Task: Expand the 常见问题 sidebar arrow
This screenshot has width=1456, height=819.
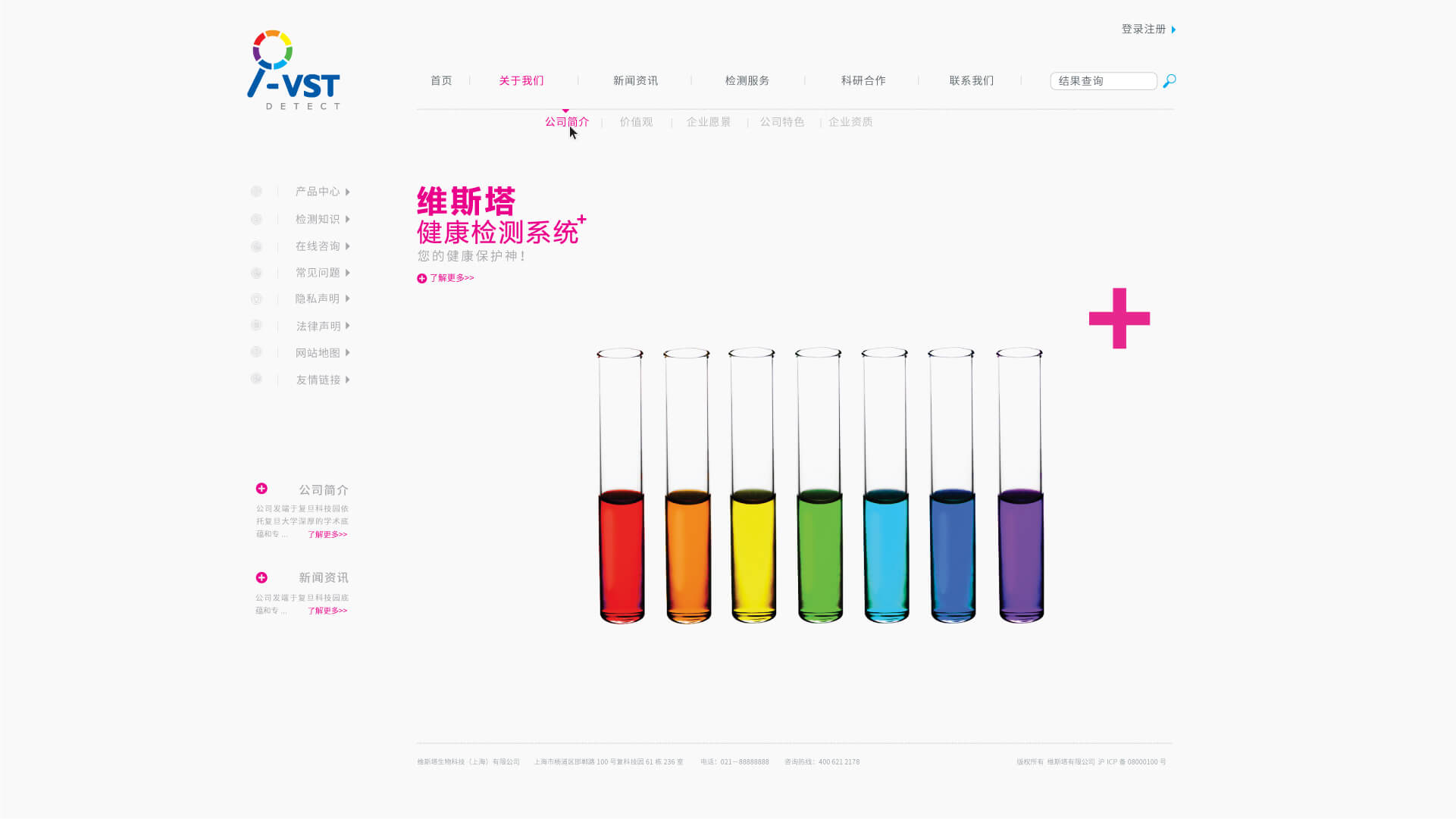Action: 348,273
